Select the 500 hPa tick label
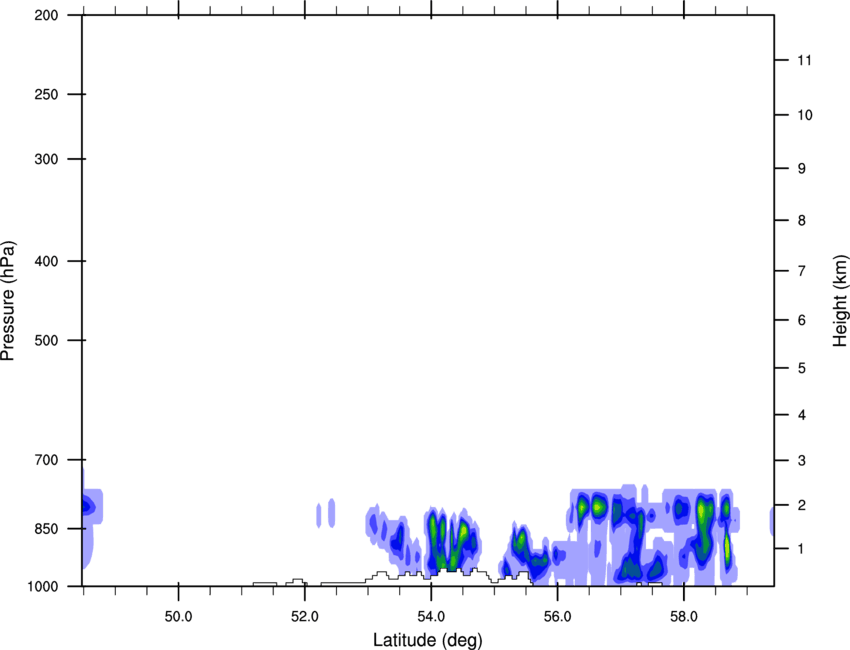This screenshot has width=850, height=650. pos(45,341)
